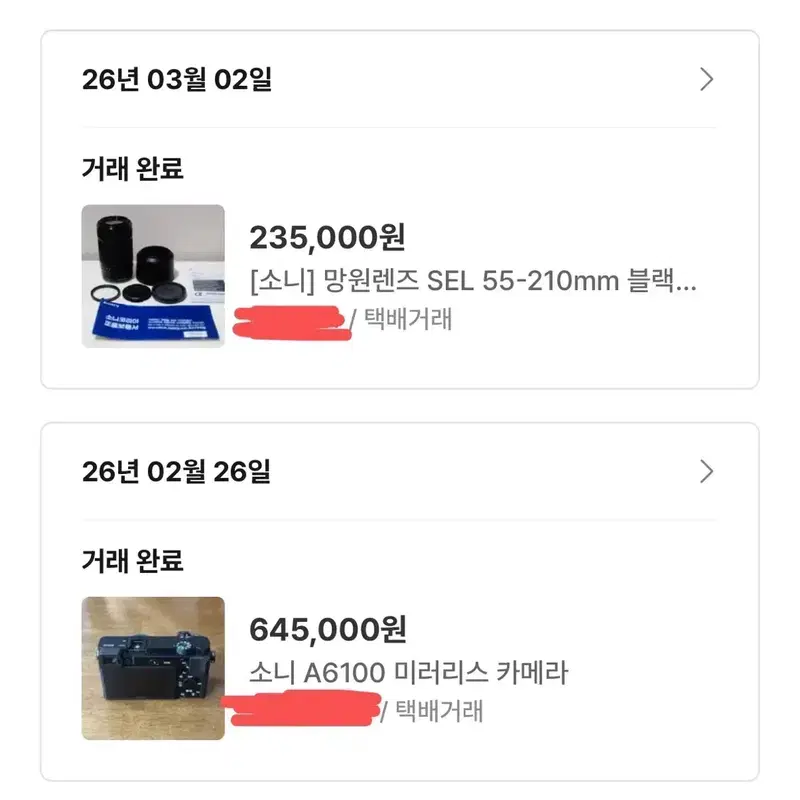Screen dimensions: 800x800
Task: Click the redacted seller name on lens order
Action: (x=291, y=322)
